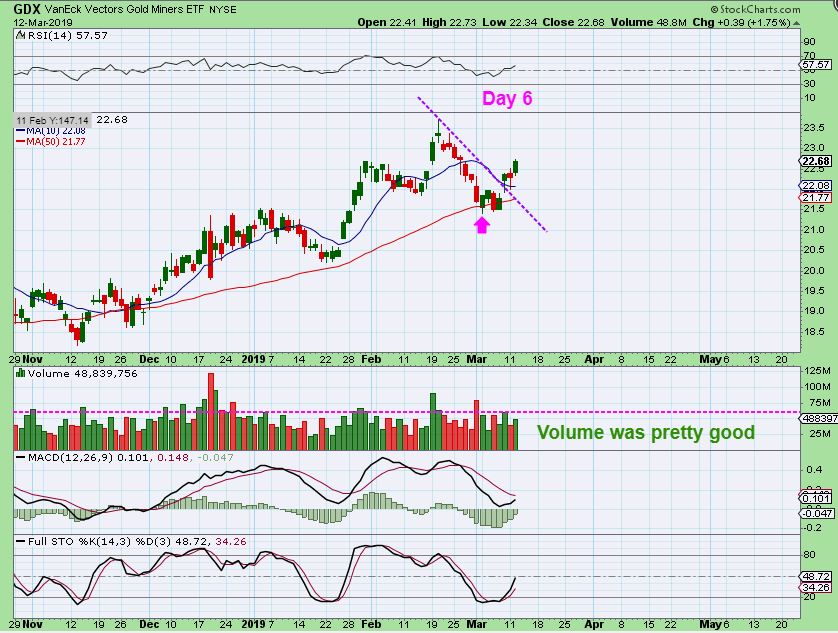Image resolution: width=838 pixels, height=633 pixels.
Task: Click the 34.26 stochastic value tag on right
Action: (x=816, y=587)
